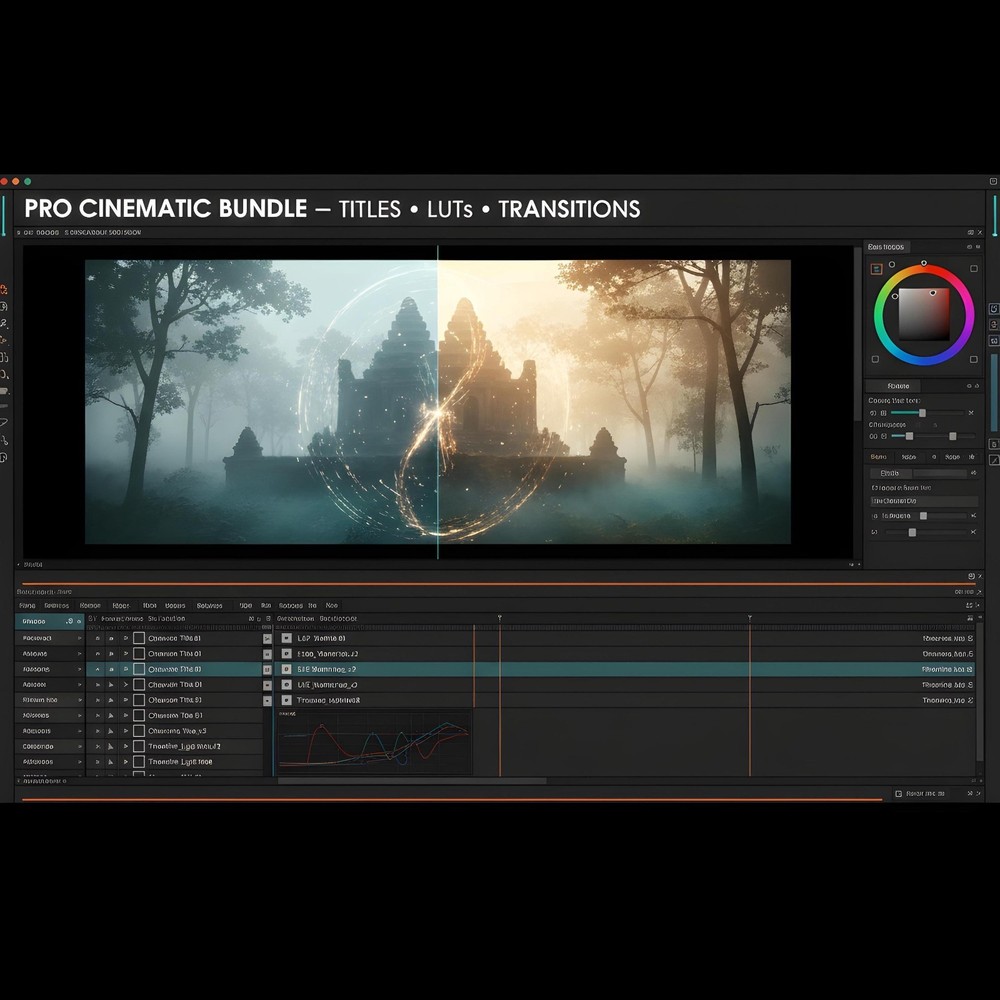Toggle visibility of the Cinematic Title 01 layer
Image resolution: width=1000 pixels, height=1000 pixels.
(98, 638)
